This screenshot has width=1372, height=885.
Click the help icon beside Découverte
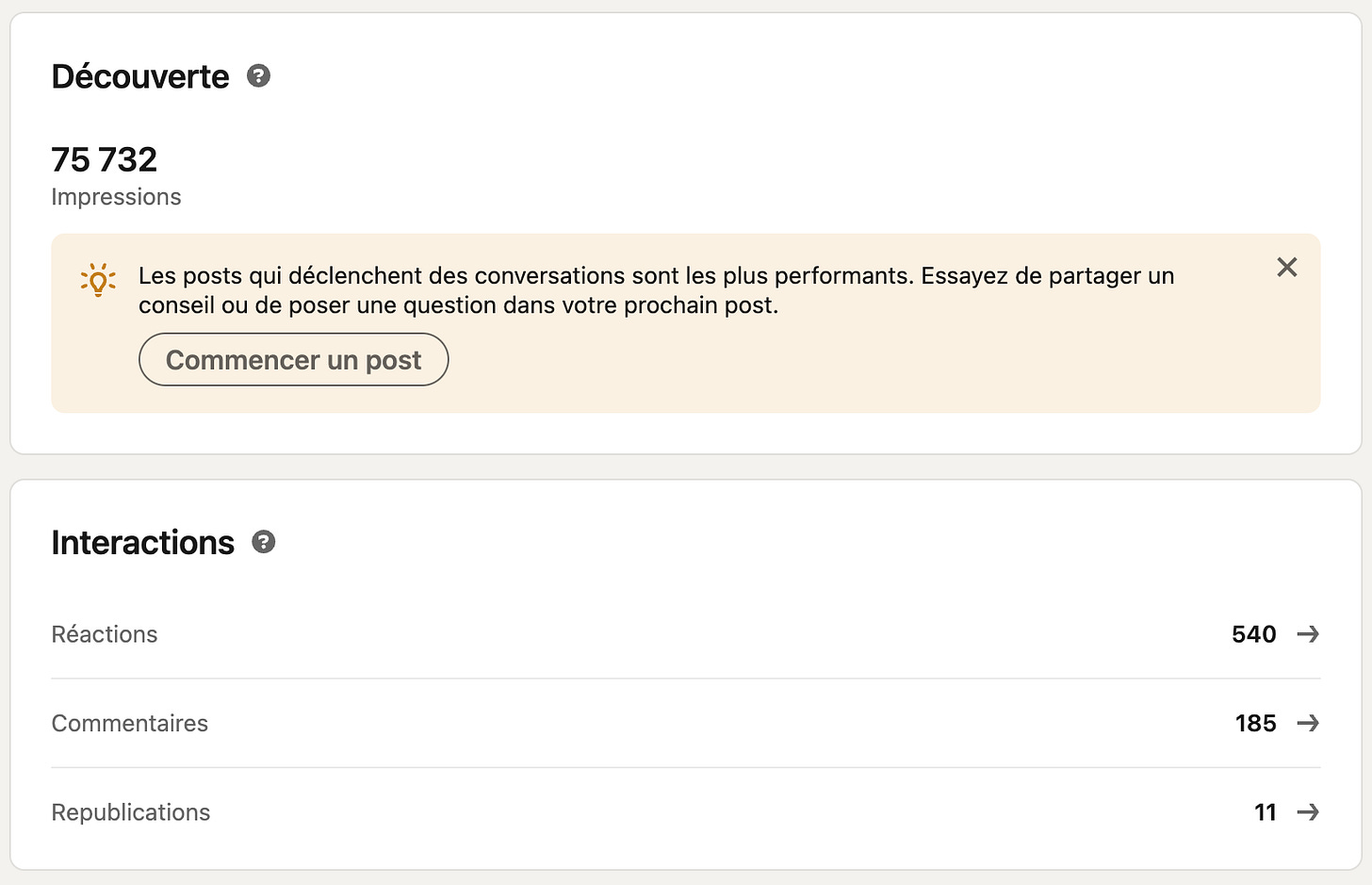tap(259, 76)
